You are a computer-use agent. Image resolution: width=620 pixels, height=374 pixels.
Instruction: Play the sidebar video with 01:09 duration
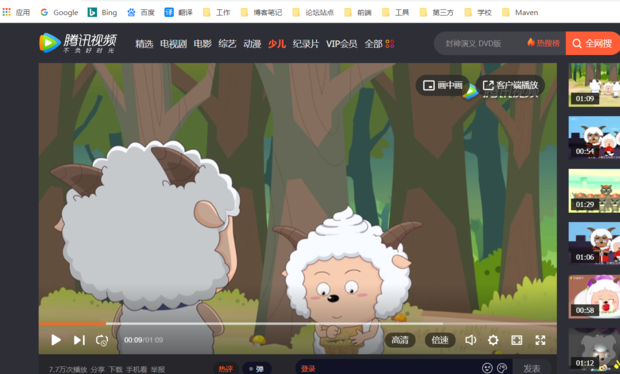[594, 85]
